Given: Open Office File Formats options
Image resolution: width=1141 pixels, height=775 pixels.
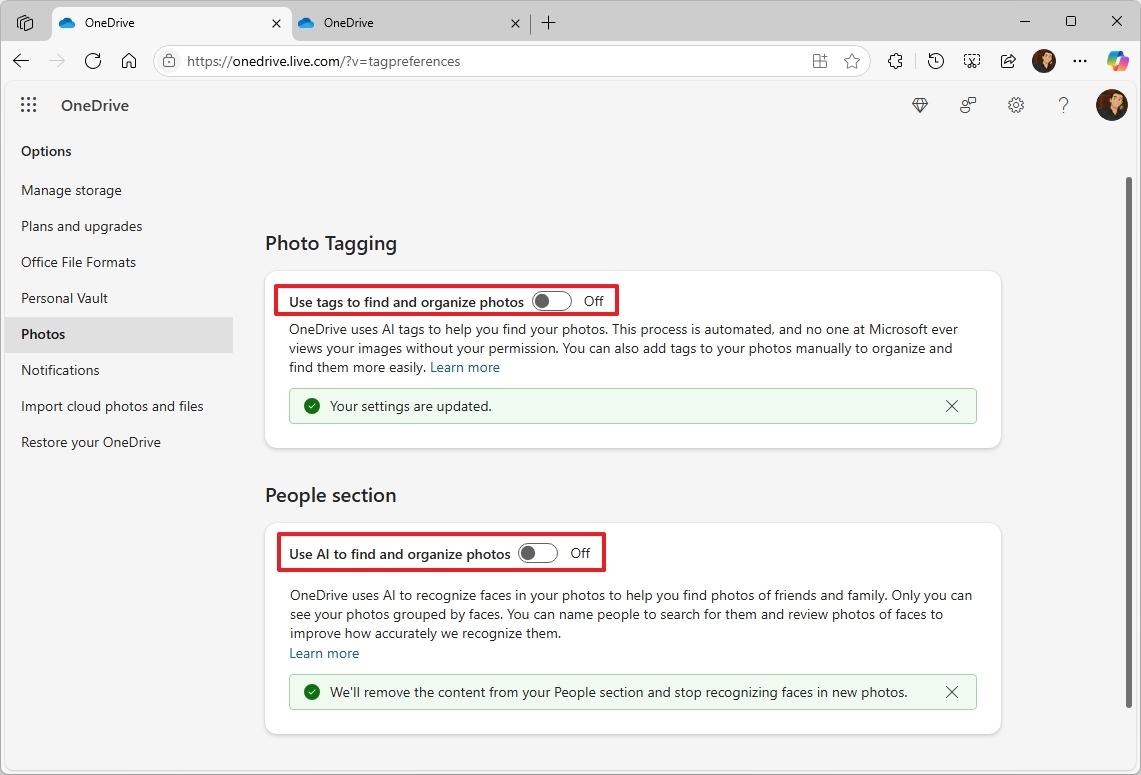Looking at the screenshot, I should 79,262.
